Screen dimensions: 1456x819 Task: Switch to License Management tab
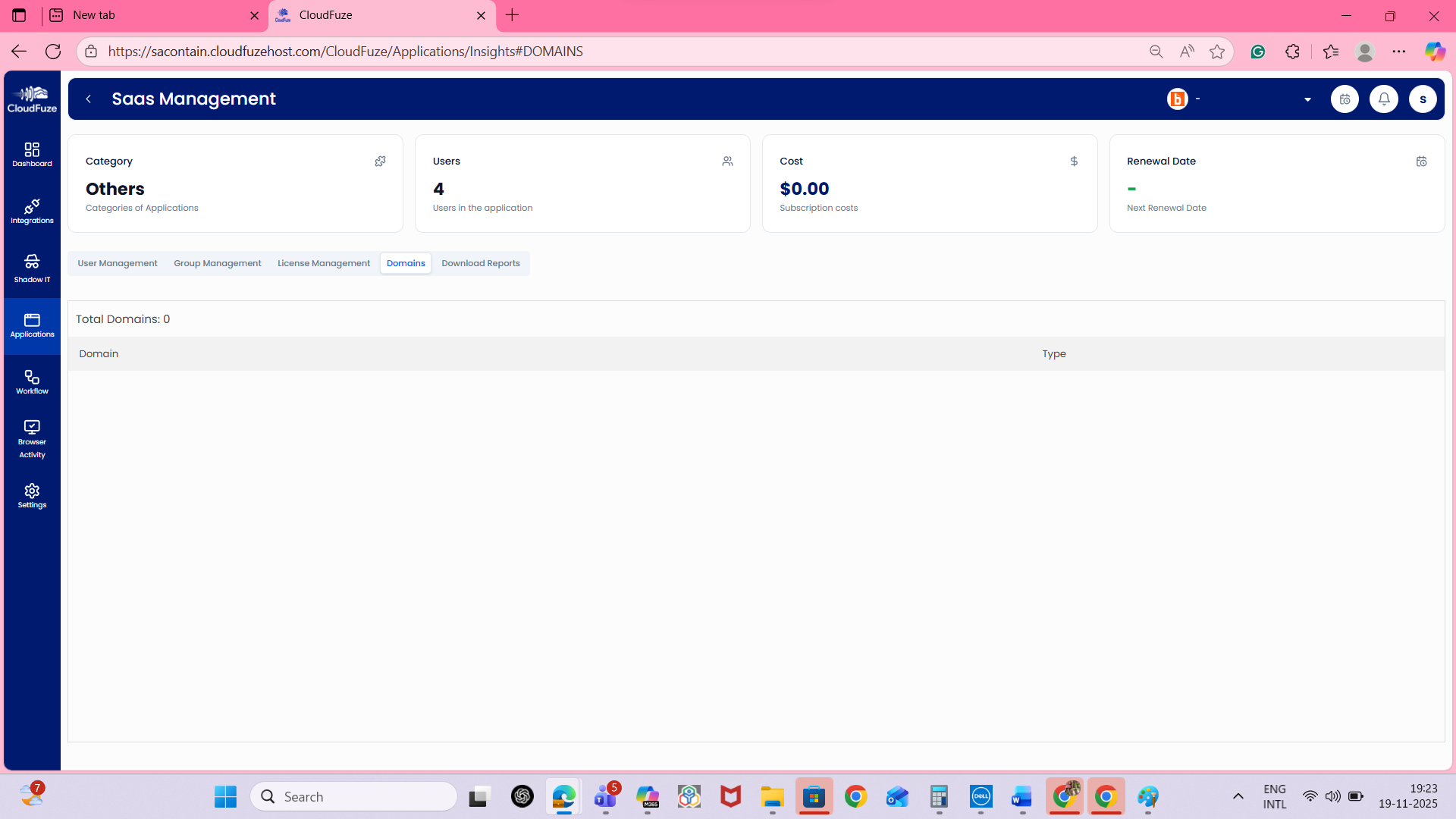[x=324, y=263]
